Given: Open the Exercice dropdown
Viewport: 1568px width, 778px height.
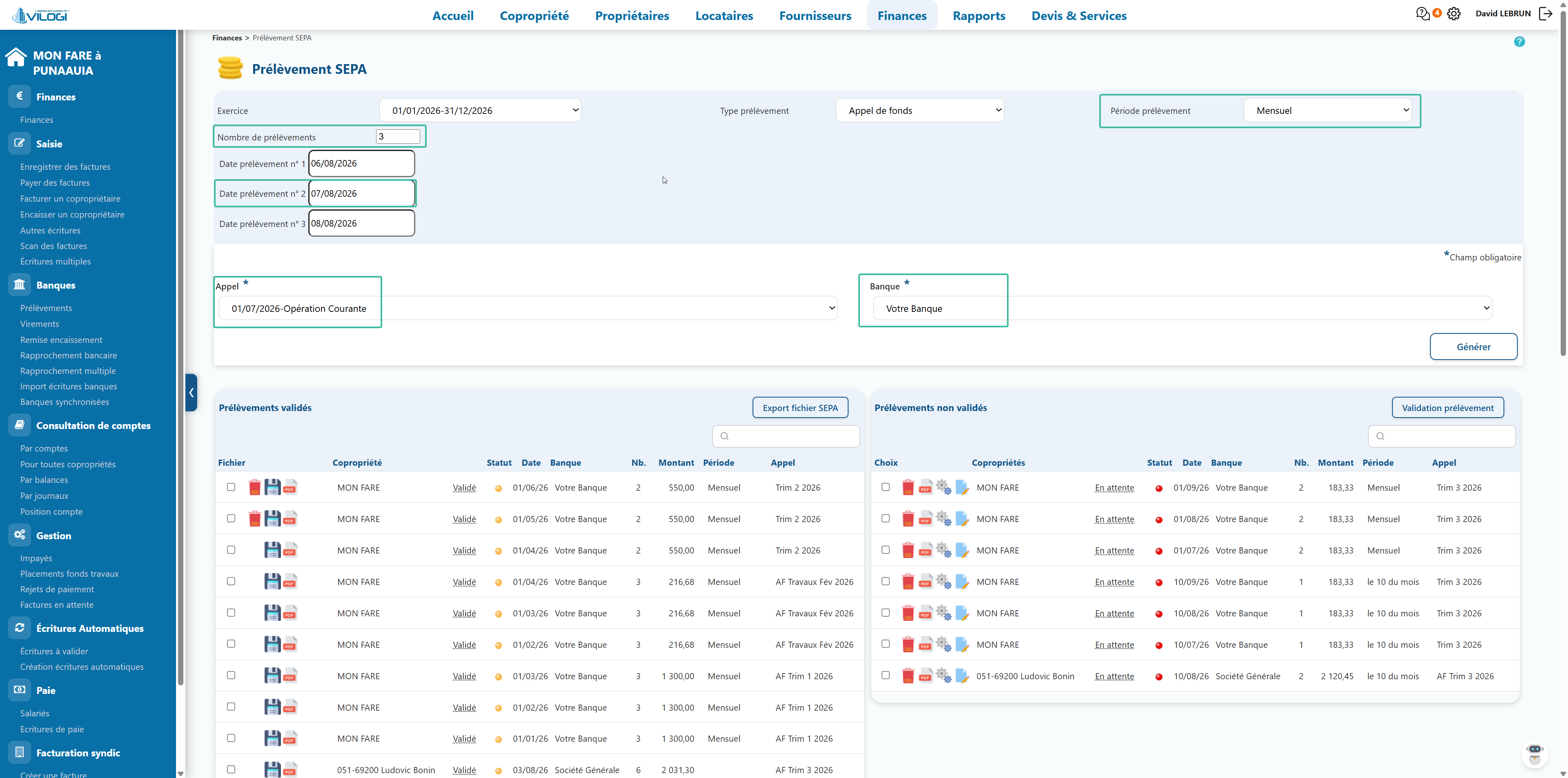Looking at the screenshot, I should click(480, 110).
